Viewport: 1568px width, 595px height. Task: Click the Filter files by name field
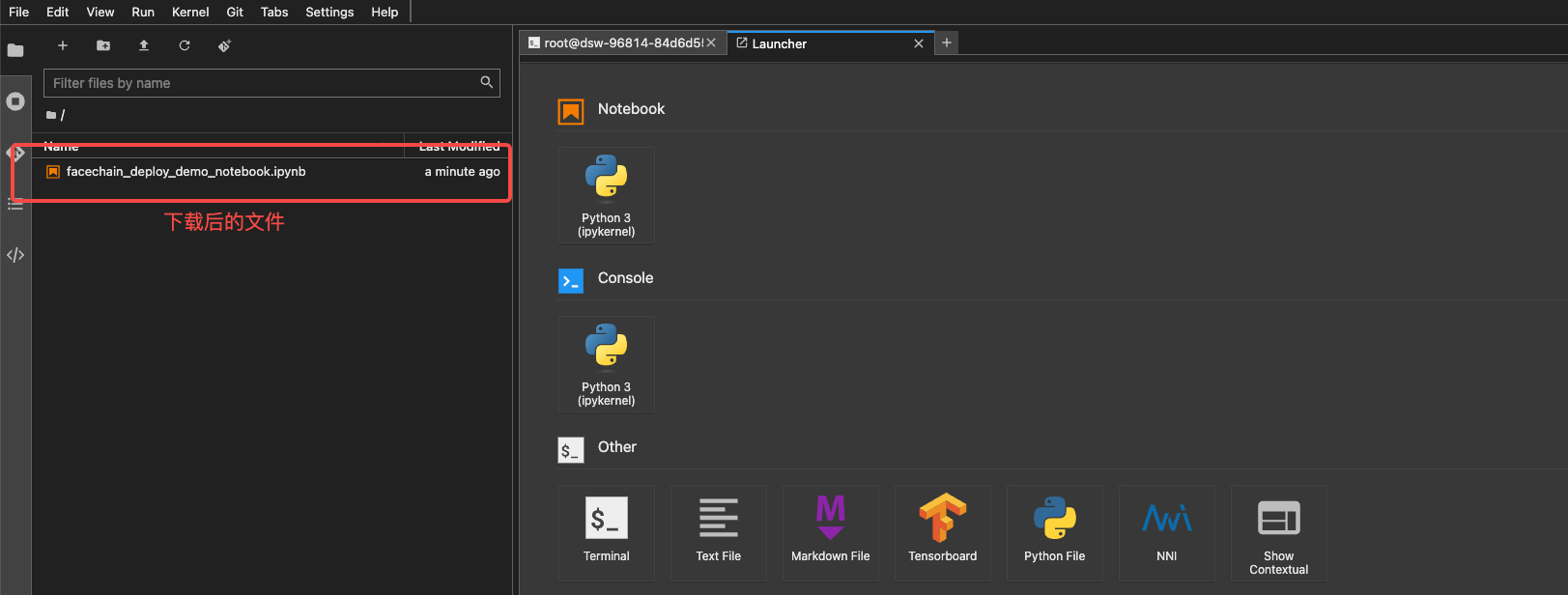[261, 83]
